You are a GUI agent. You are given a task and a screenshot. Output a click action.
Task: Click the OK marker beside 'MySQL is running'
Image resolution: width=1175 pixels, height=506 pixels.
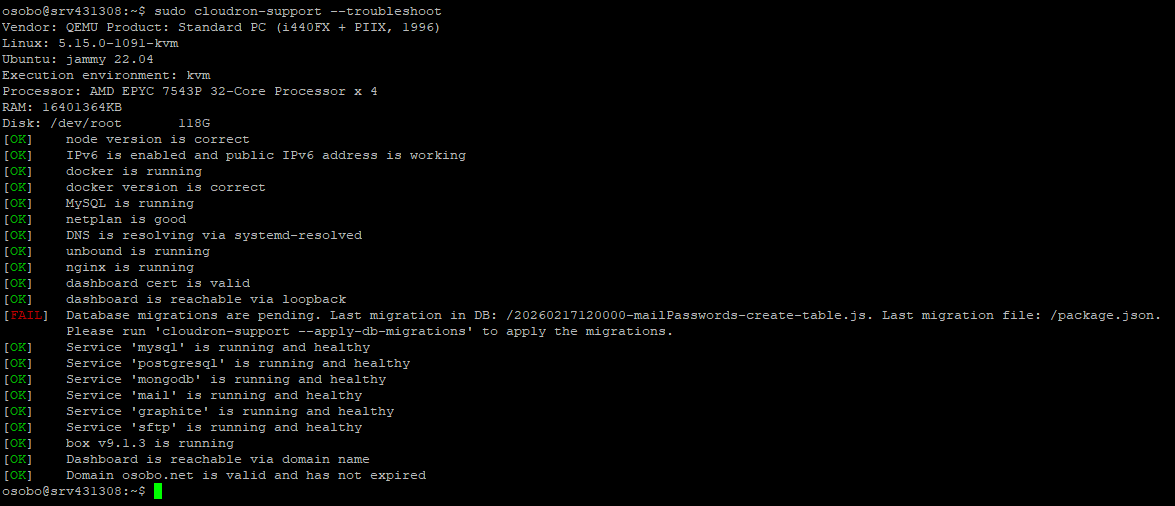(x=18, y=203)
